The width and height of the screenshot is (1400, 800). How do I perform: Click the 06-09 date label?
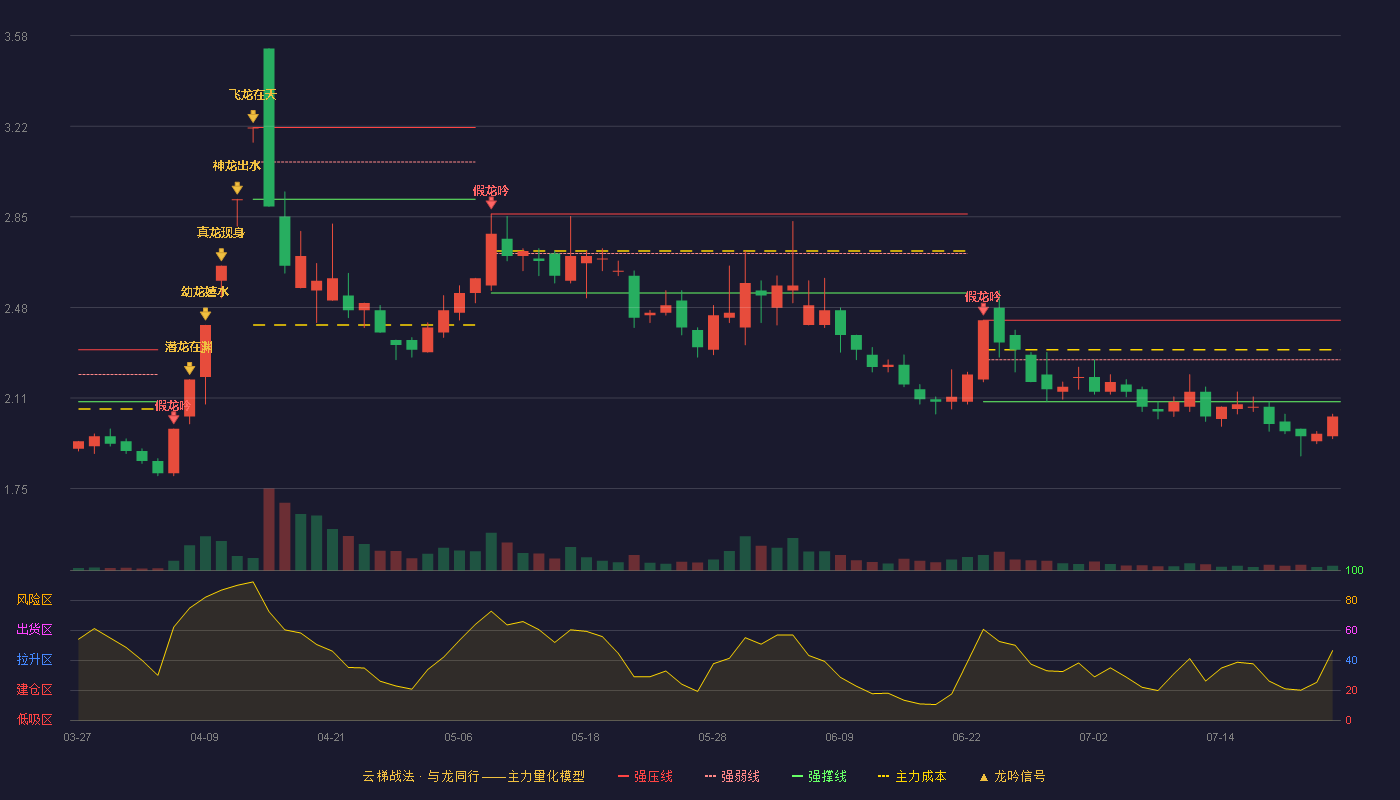point(839,737)
